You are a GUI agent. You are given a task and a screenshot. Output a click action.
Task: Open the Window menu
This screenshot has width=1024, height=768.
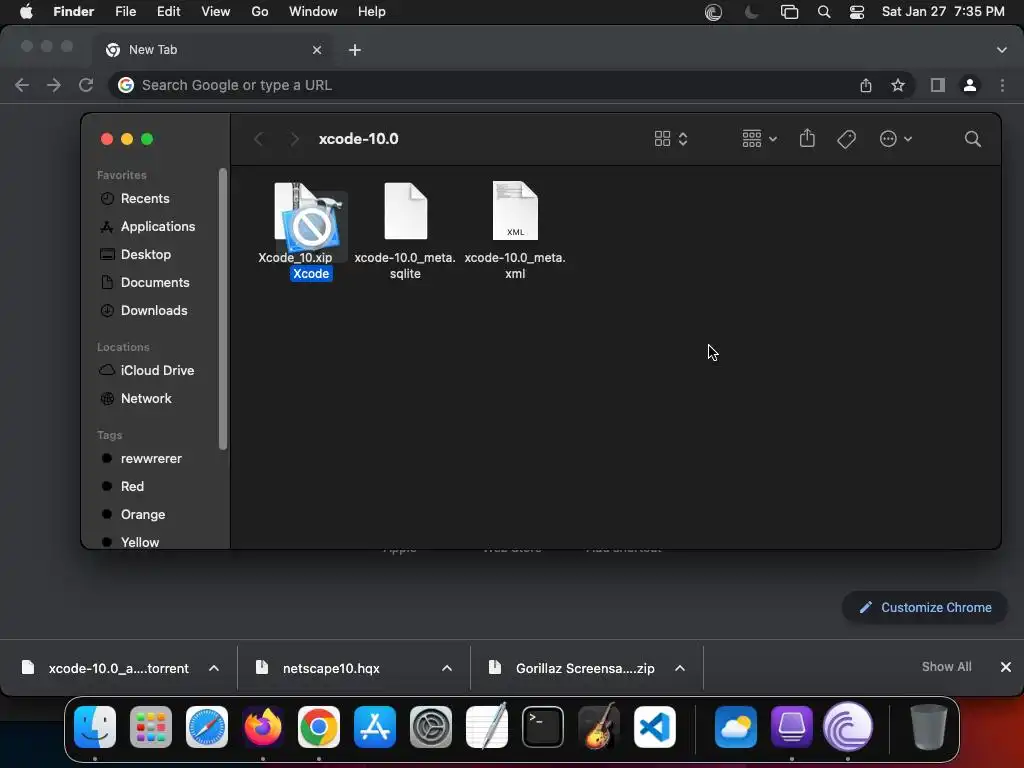313,12
